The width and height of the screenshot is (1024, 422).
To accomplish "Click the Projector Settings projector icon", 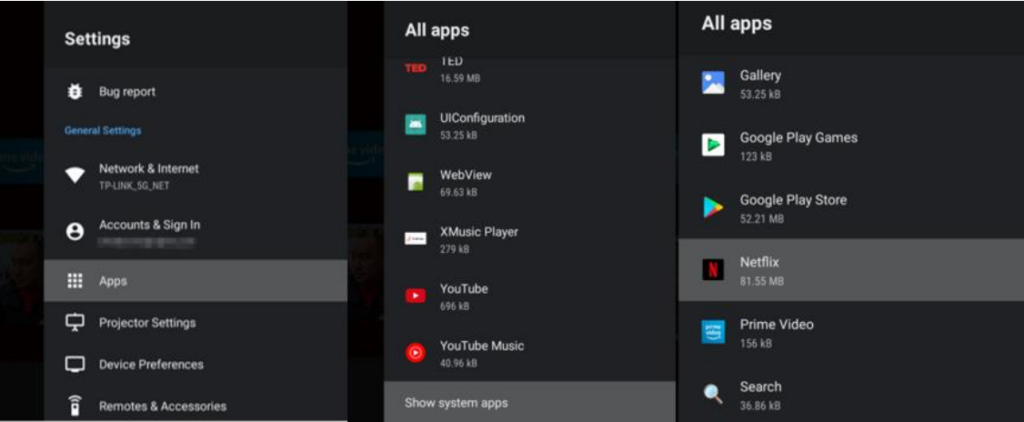I will (75, 323).
